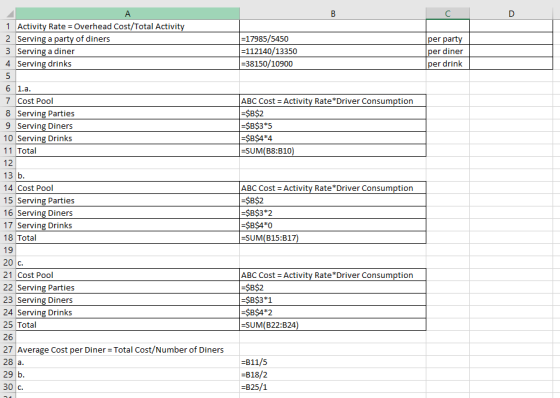
Task: Click cell 'b.' in row 29
Action: pyautogui.click(x=128, y=374)
